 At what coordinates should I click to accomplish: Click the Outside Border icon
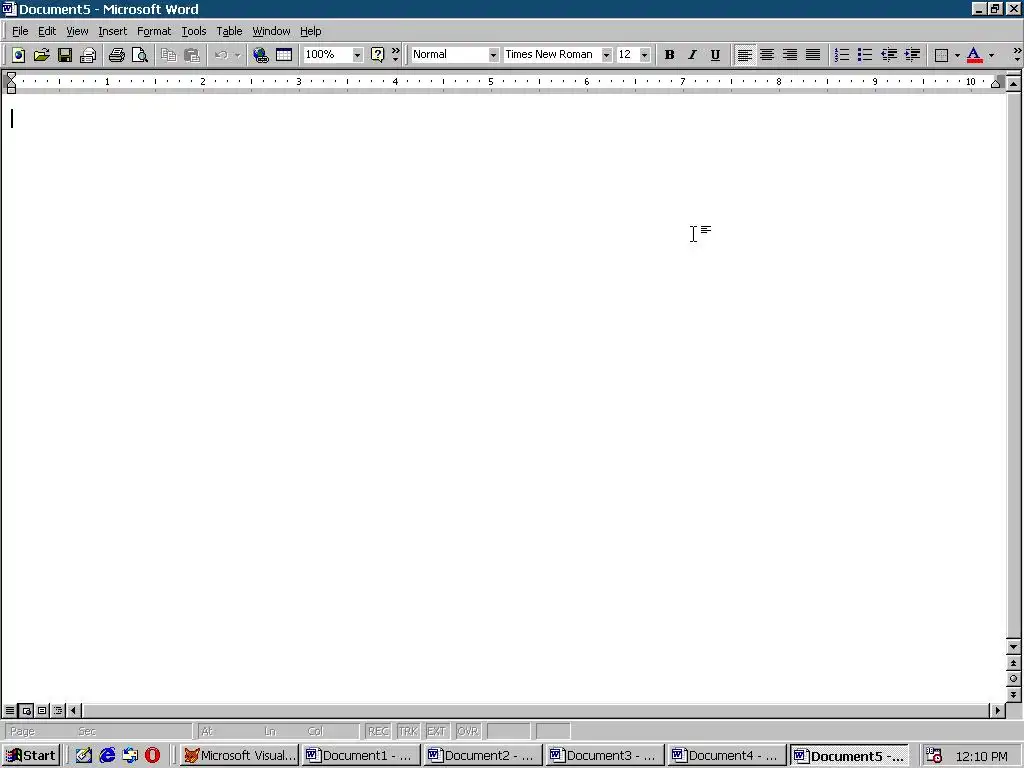click(941, 55)
